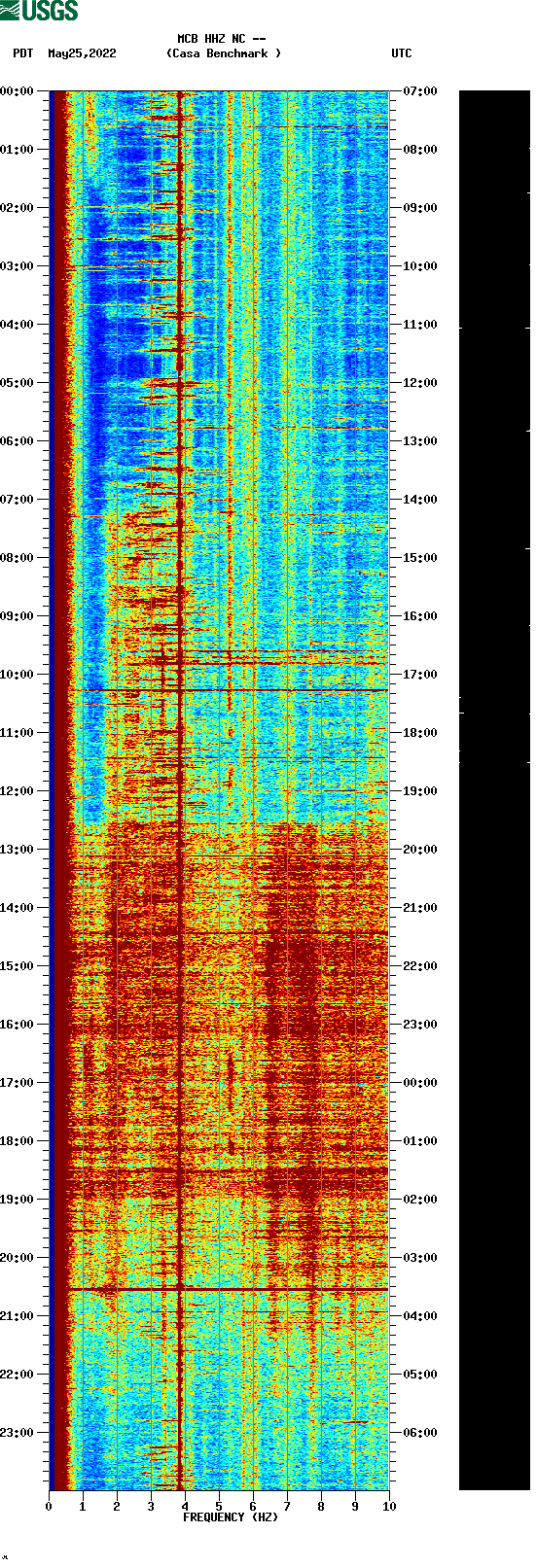Click frequency axis tick label '10'
This screenshot has height=1568, width=537.
pos(389,1507)
